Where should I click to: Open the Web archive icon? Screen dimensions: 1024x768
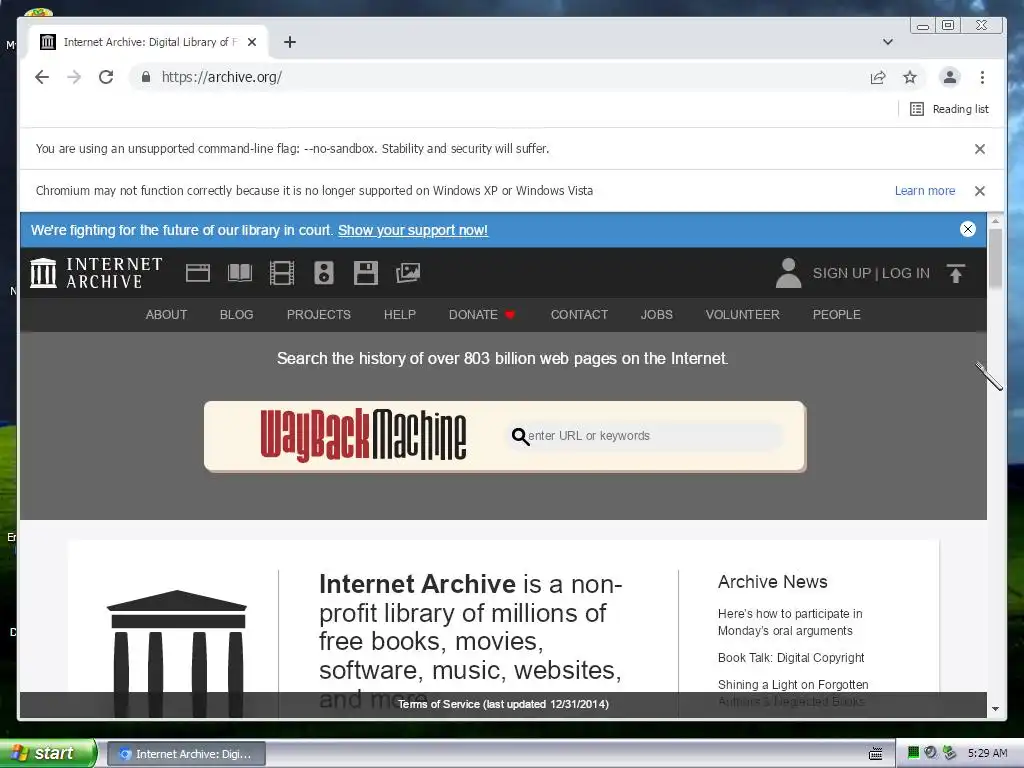[198, 273]
